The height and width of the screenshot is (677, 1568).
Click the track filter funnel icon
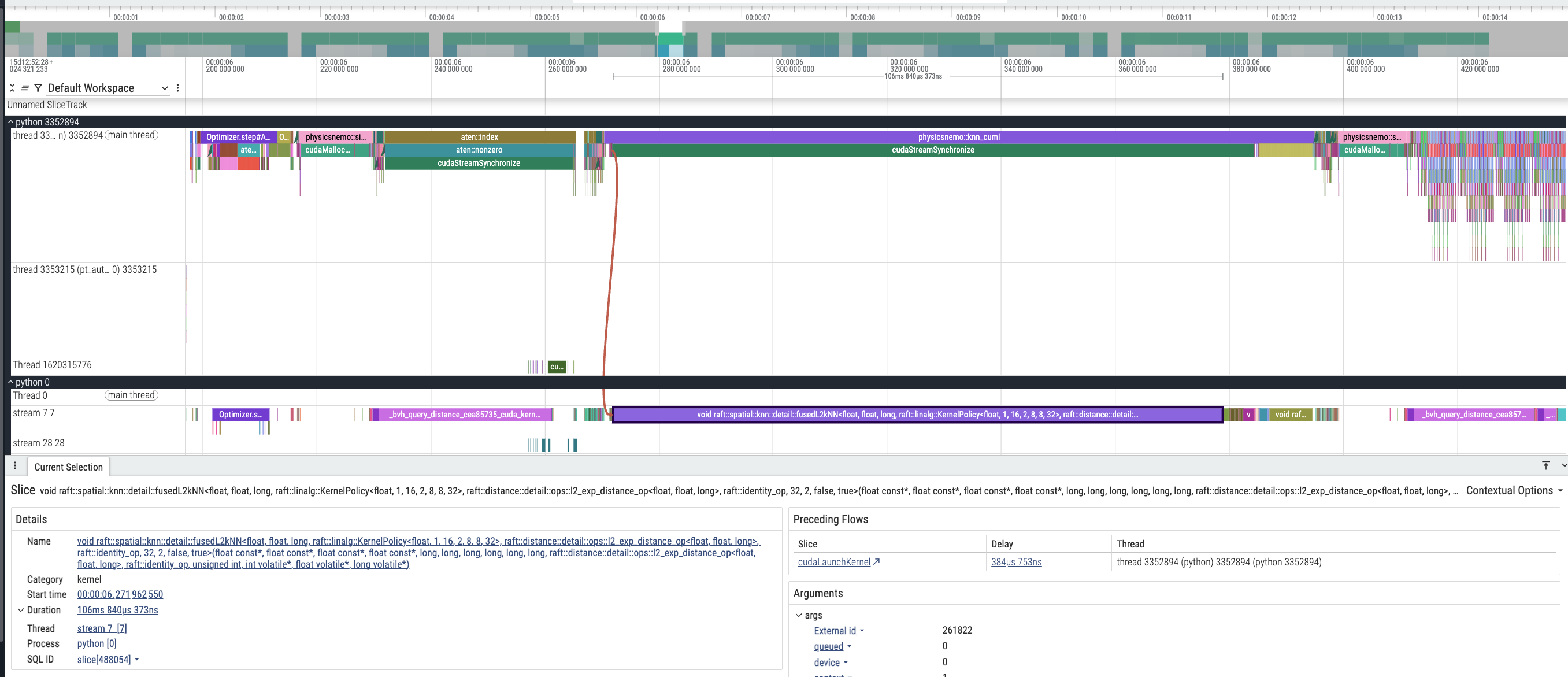pos(38,88)
